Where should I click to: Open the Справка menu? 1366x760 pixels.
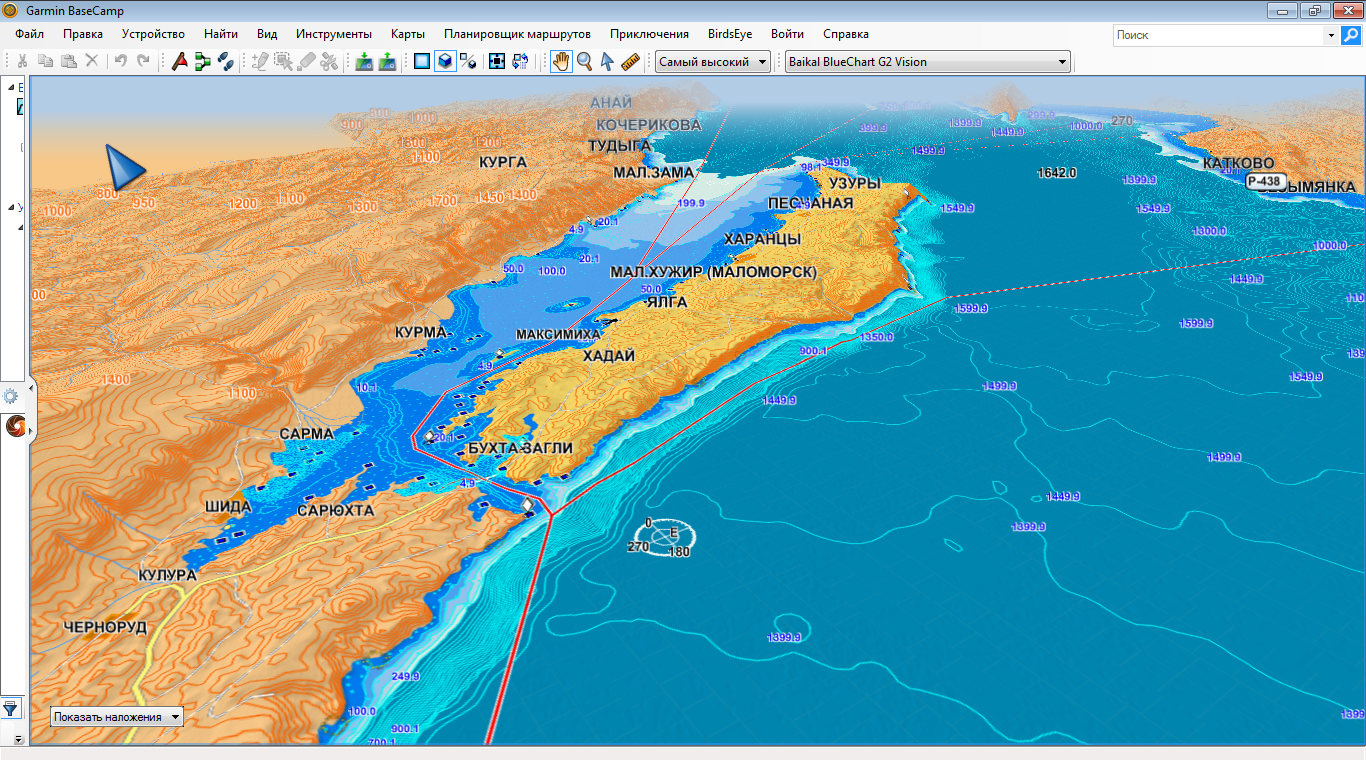845,34
